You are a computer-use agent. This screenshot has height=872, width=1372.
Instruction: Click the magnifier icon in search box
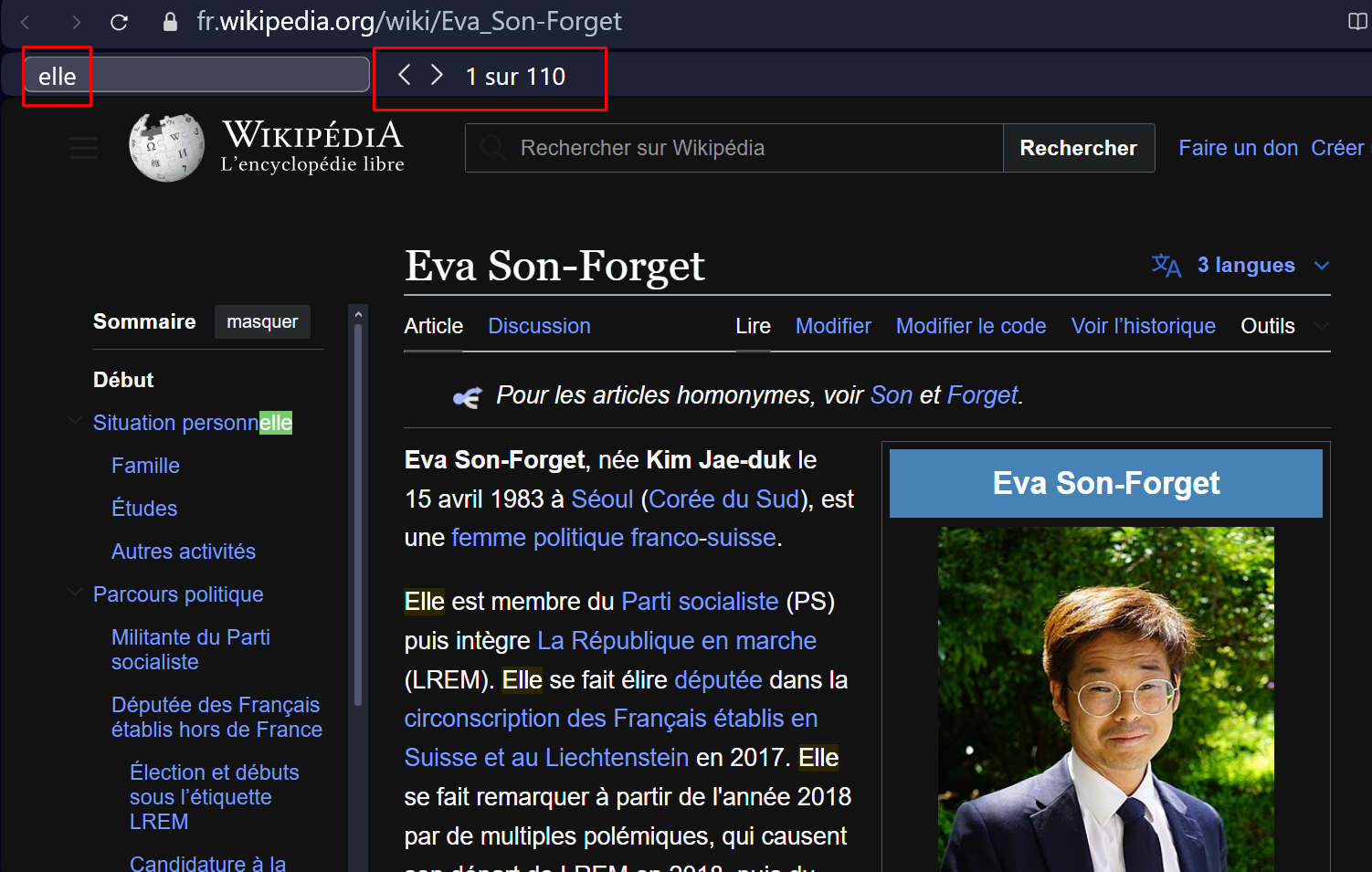[493, 148]
